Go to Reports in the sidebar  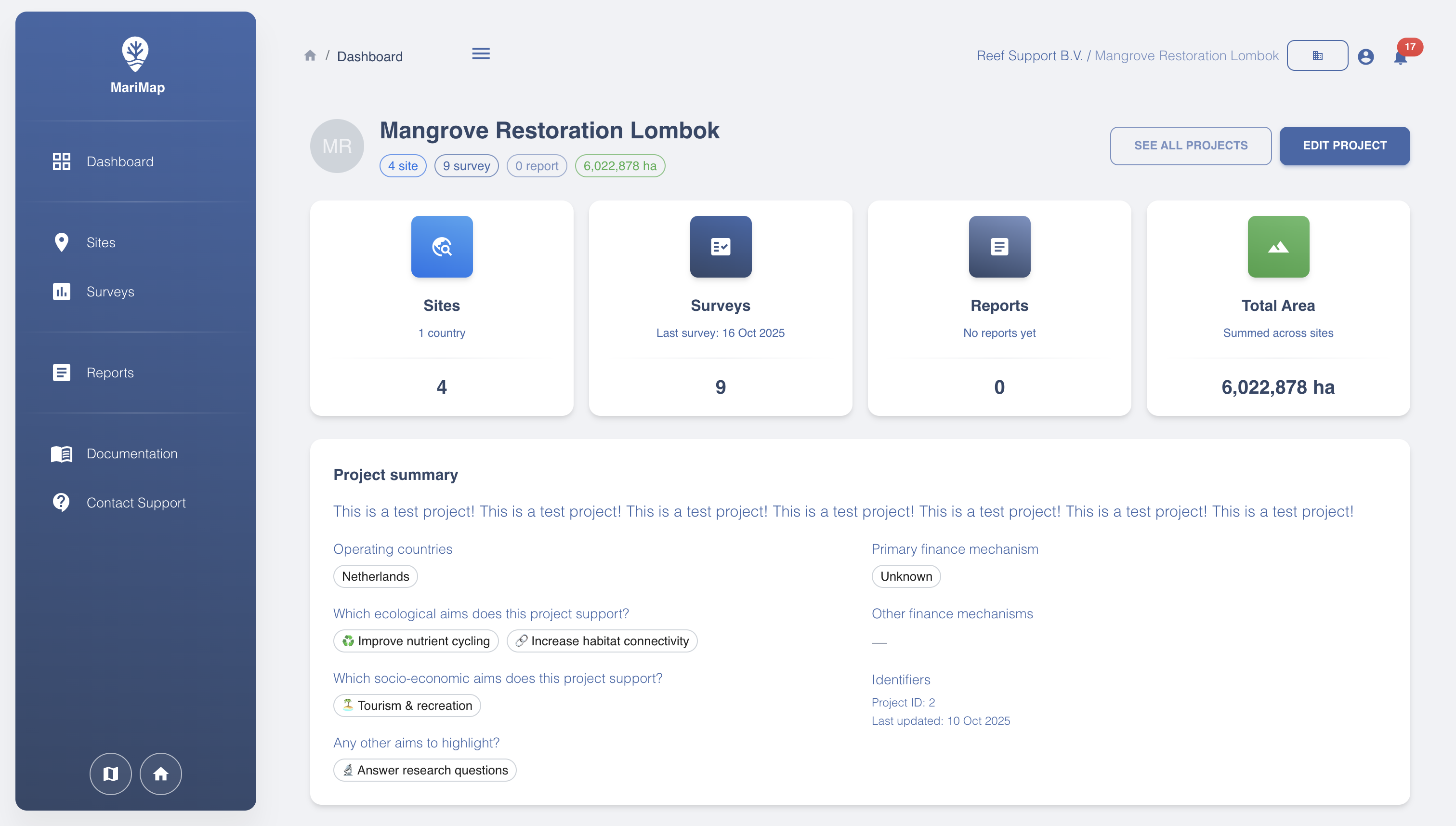pyautogui.click(x=110, y=373)
